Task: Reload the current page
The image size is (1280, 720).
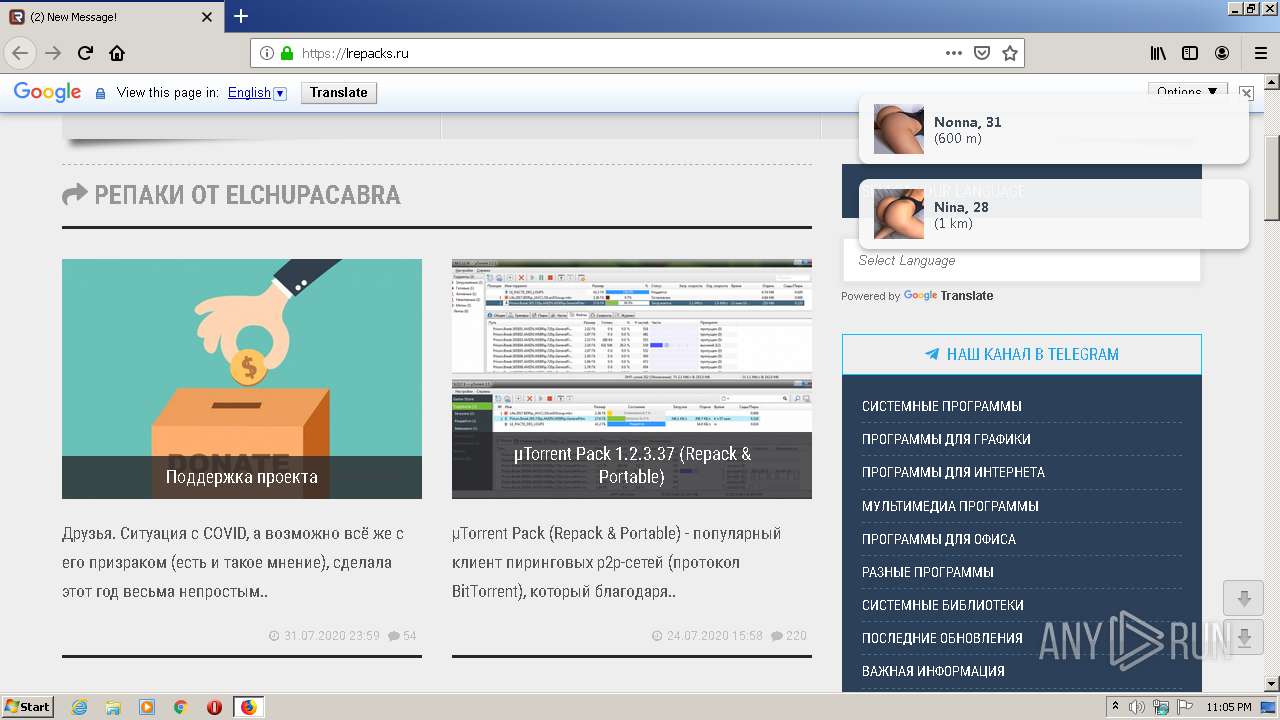Action: [x=85, y=53]
